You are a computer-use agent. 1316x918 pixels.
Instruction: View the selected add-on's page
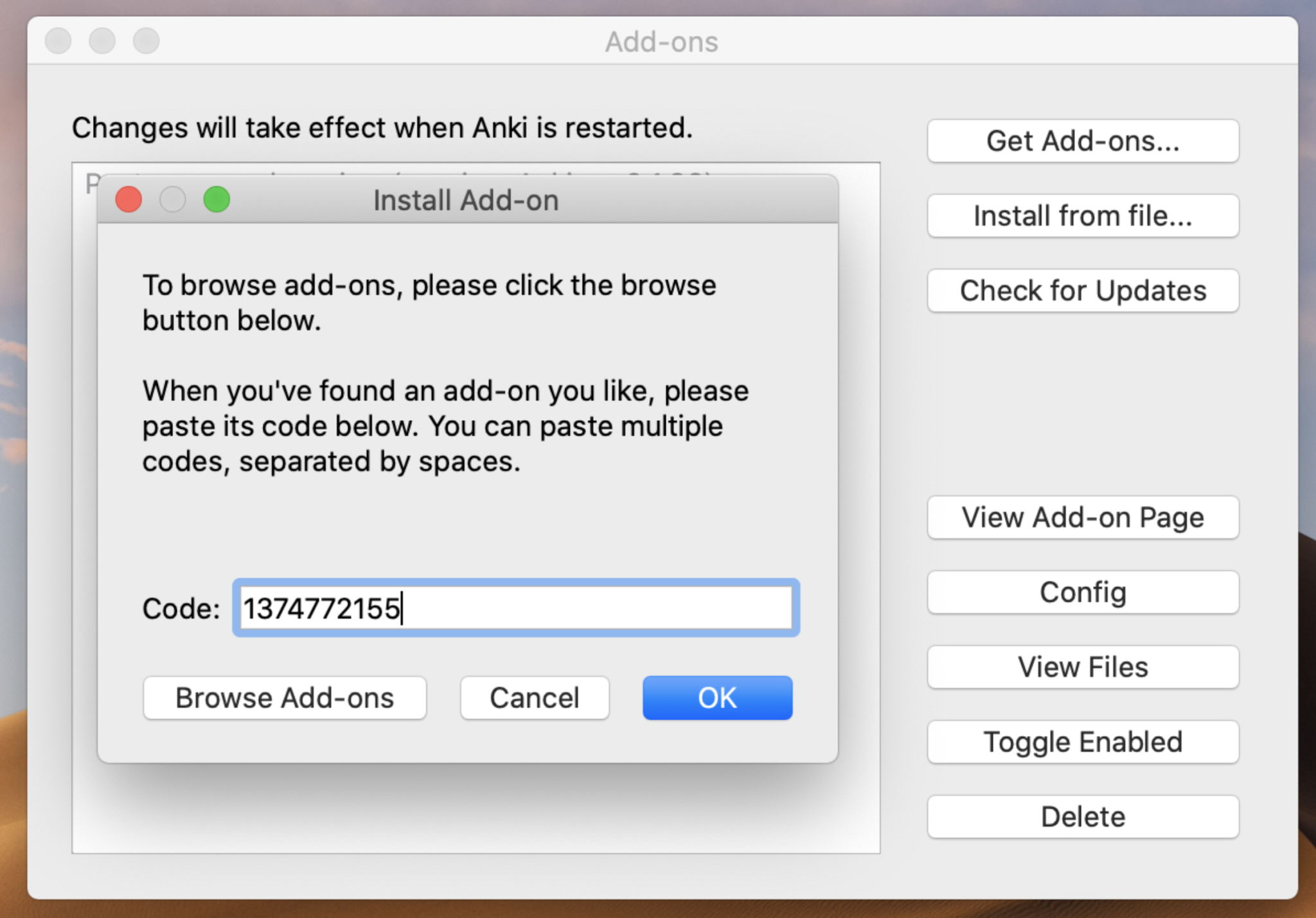(1083, 517)
